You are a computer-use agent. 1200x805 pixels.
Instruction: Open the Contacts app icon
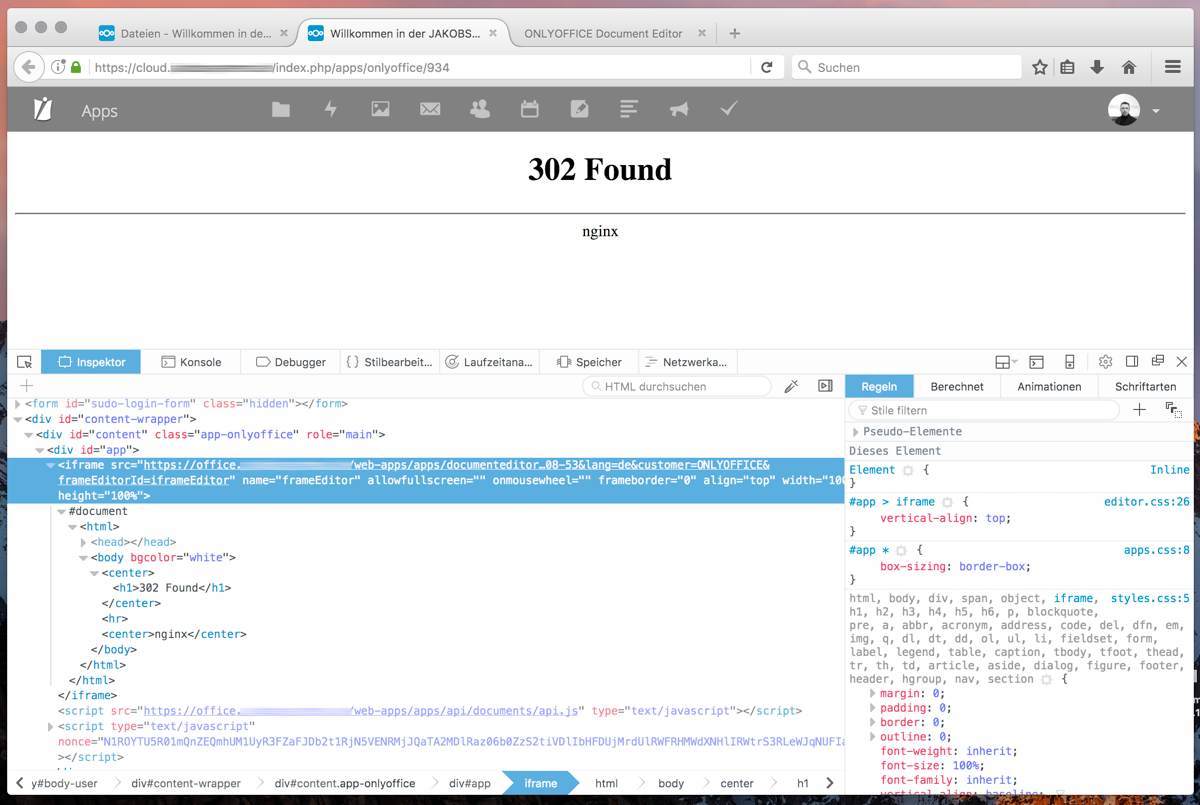[480, 109]
